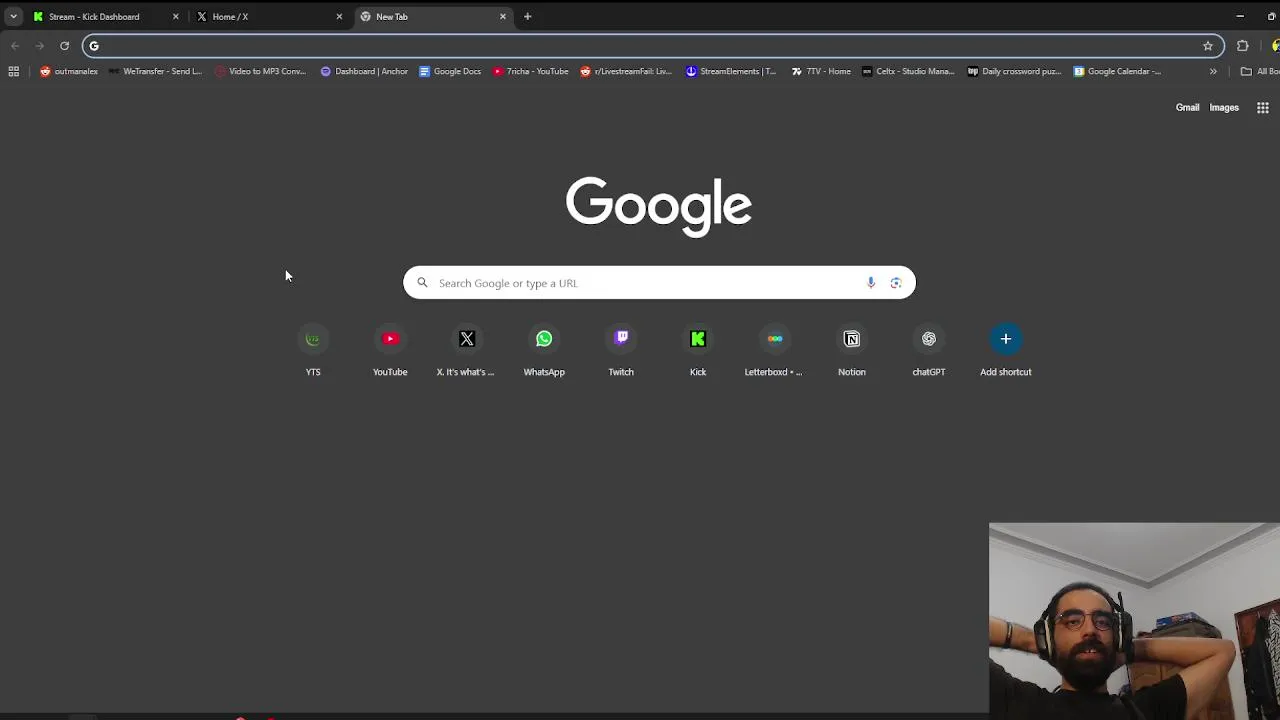Open the All Bookmarks folder

[x=1259, y=71]
